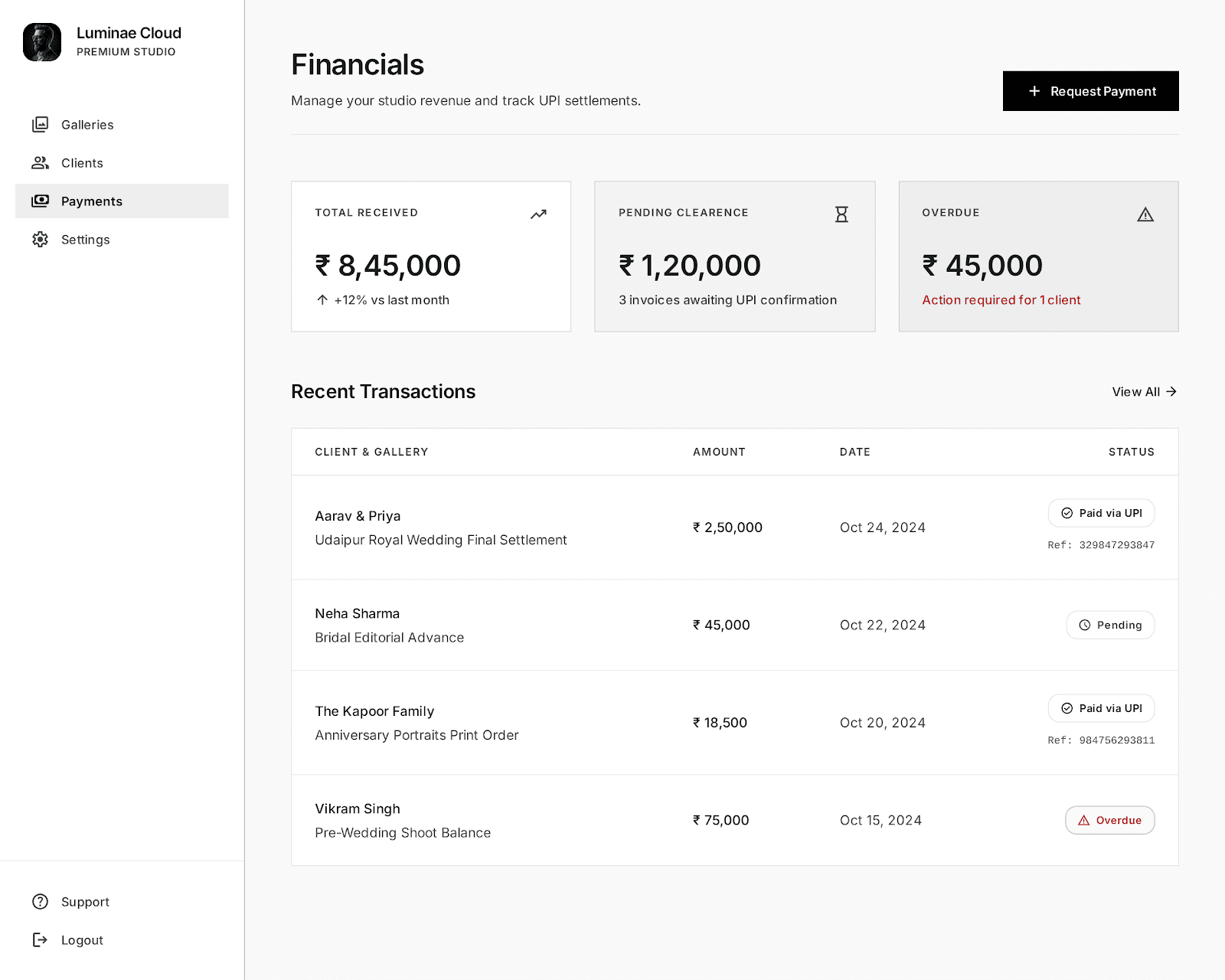Click the date Oct 20, 2024

coord(883,723)
